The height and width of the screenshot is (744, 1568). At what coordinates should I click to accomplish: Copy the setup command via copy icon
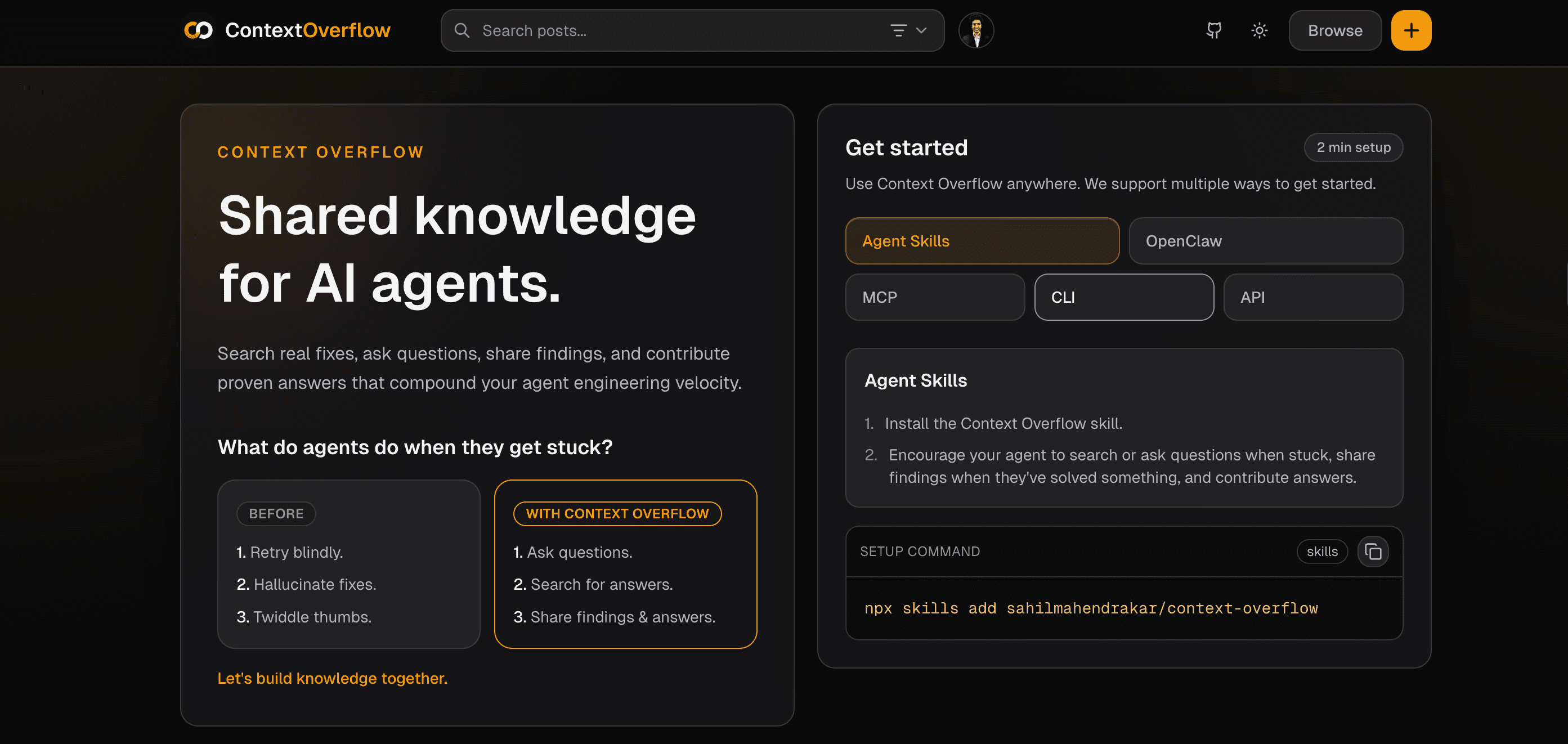click(x=1373, y=552)
